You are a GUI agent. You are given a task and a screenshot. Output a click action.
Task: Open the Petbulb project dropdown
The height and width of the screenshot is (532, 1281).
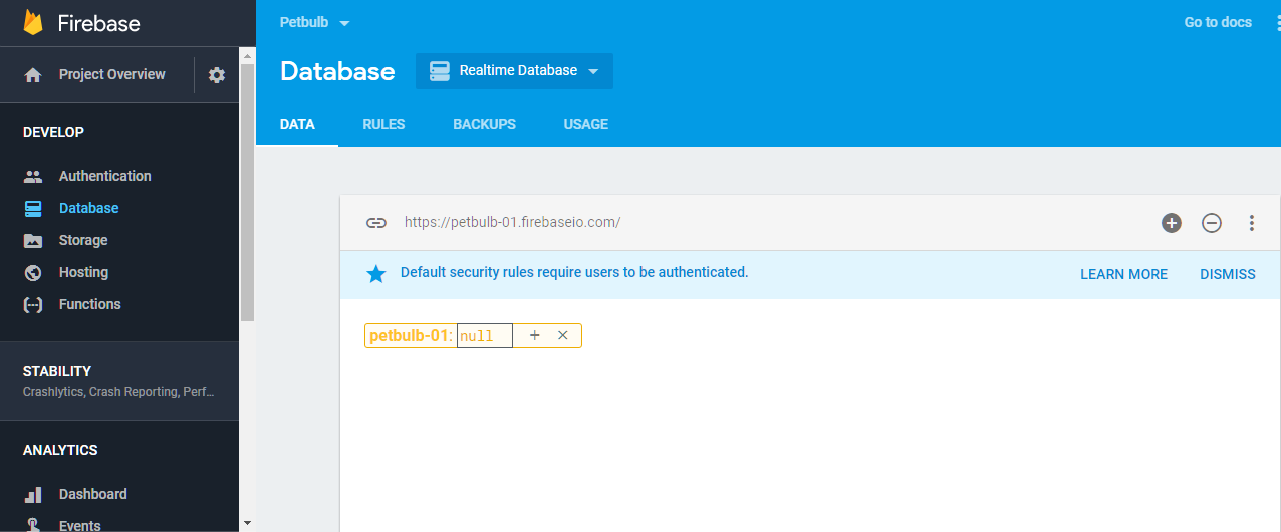point(315,23)
